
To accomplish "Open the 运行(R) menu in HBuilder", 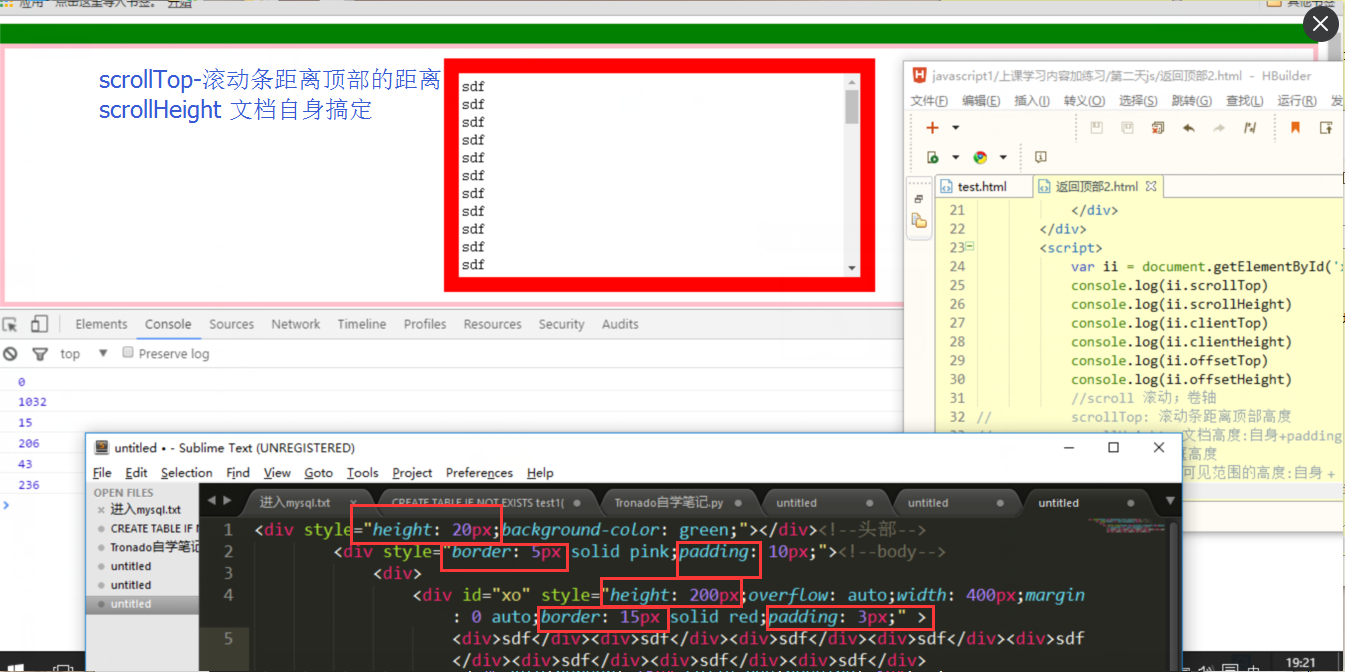I will tap(1297, 101).
